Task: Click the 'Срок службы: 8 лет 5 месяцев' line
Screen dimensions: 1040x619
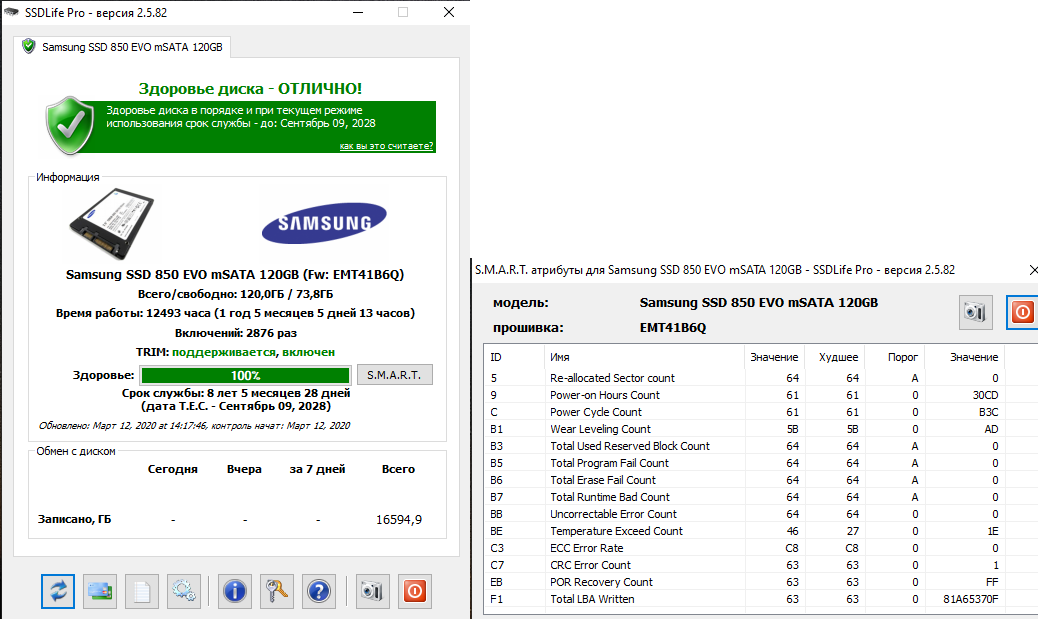Action: 235,393
